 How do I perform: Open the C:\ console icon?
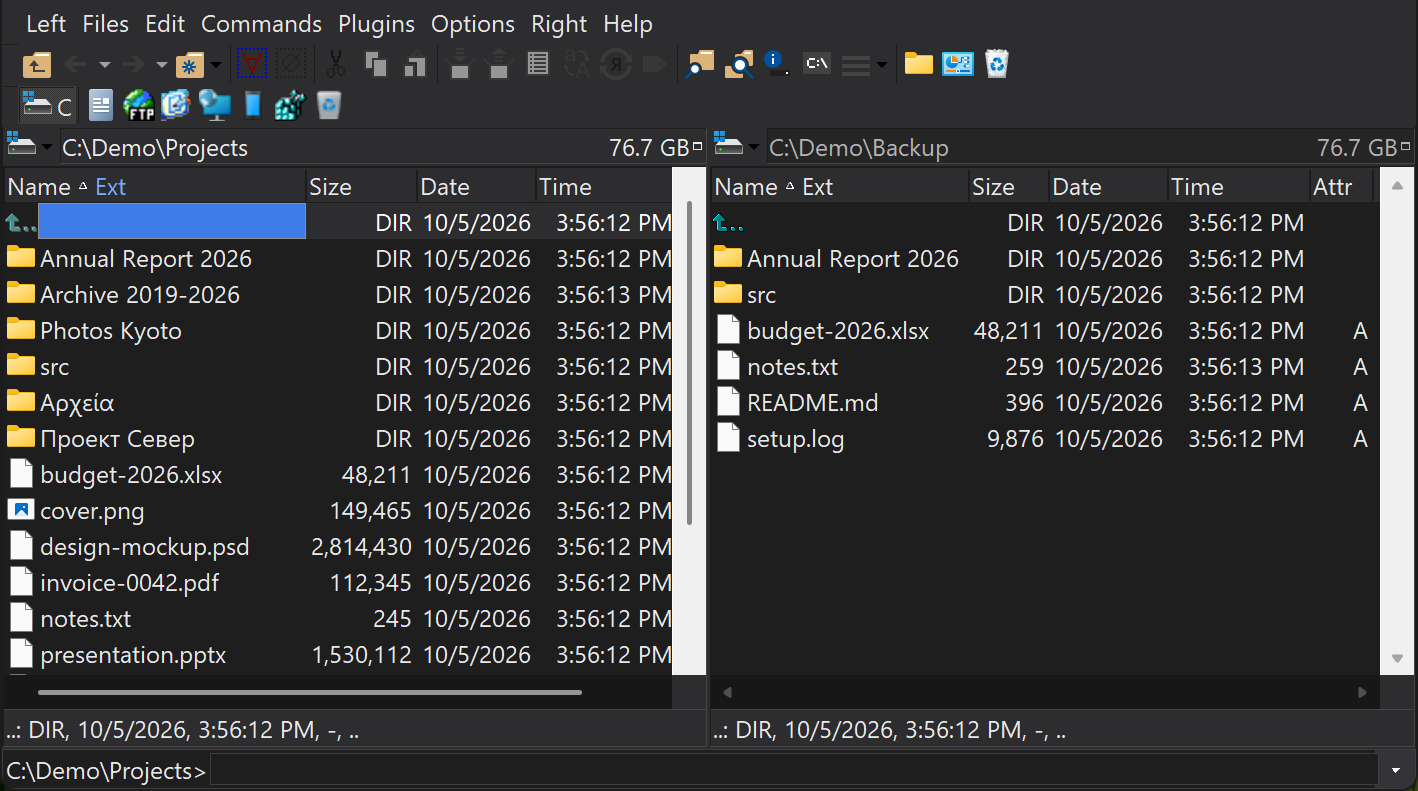[x=817, y=65]
